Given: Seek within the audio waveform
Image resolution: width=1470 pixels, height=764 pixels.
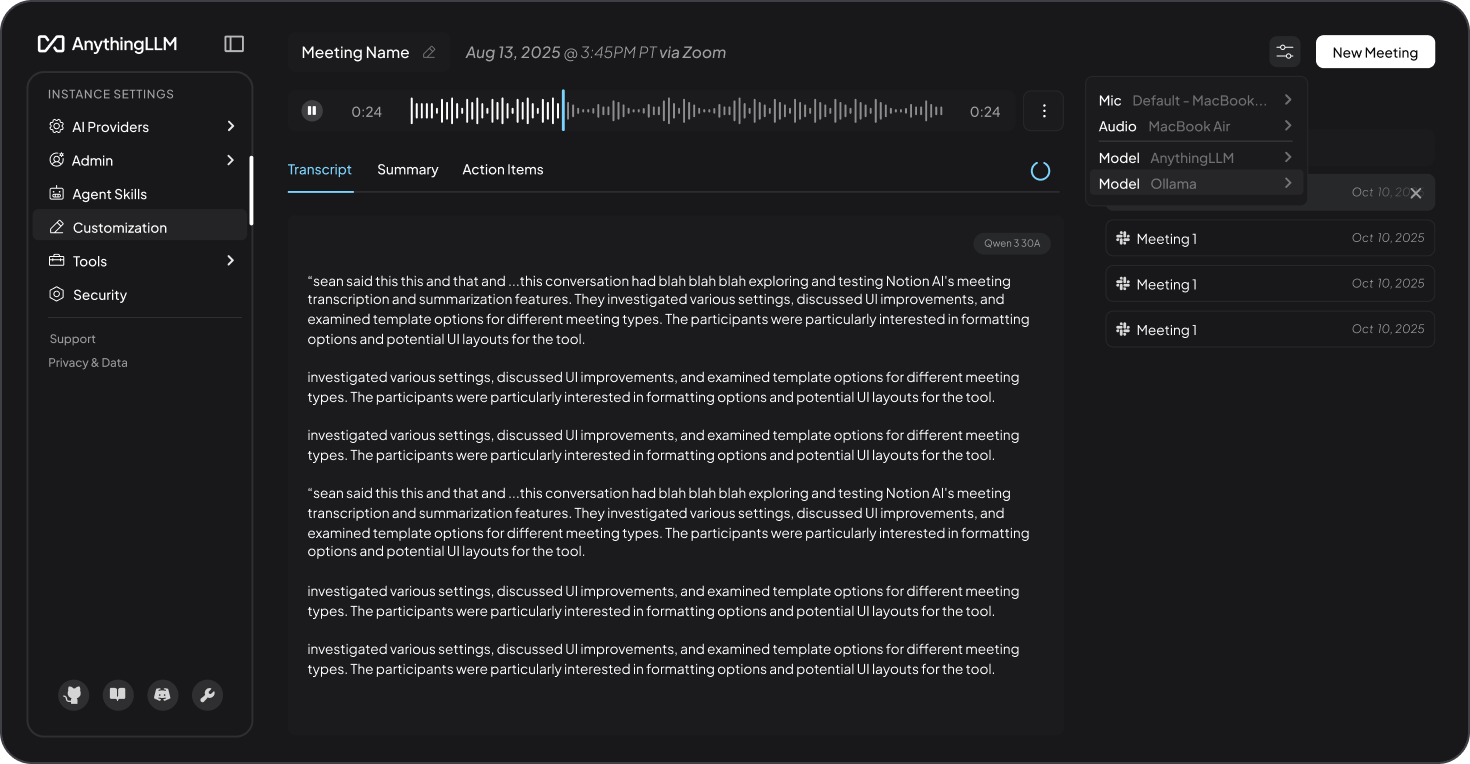Looking at the screenshot, I should 677,111.
